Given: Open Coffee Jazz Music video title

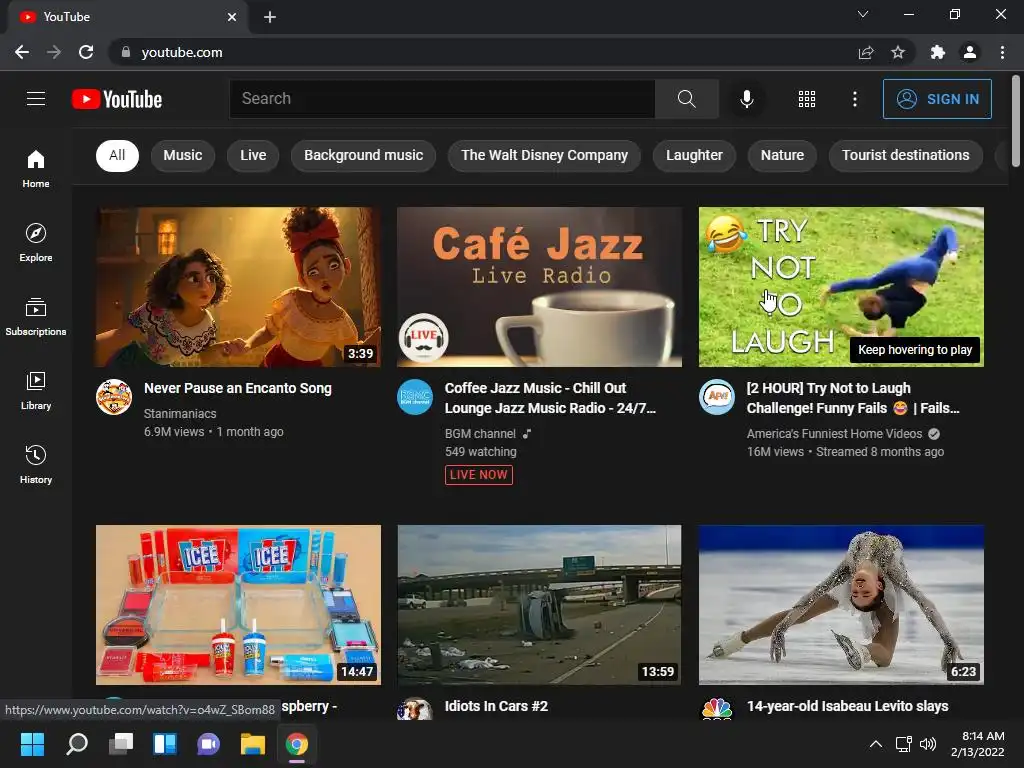Looking at the screenshot, I should (550, 398).
